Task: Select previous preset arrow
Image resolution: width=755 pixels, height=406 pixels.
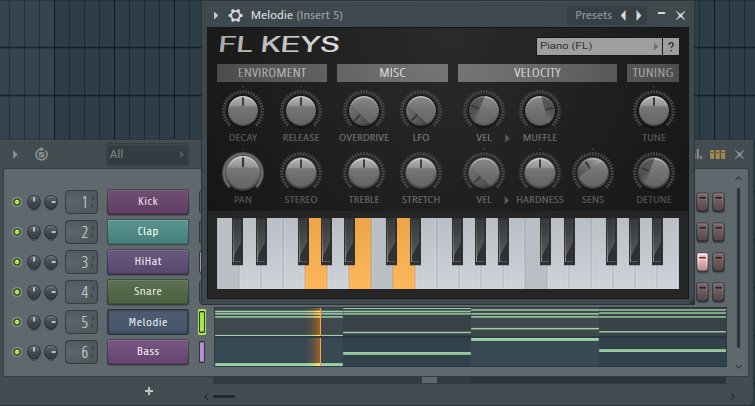Action: [624, 15]
